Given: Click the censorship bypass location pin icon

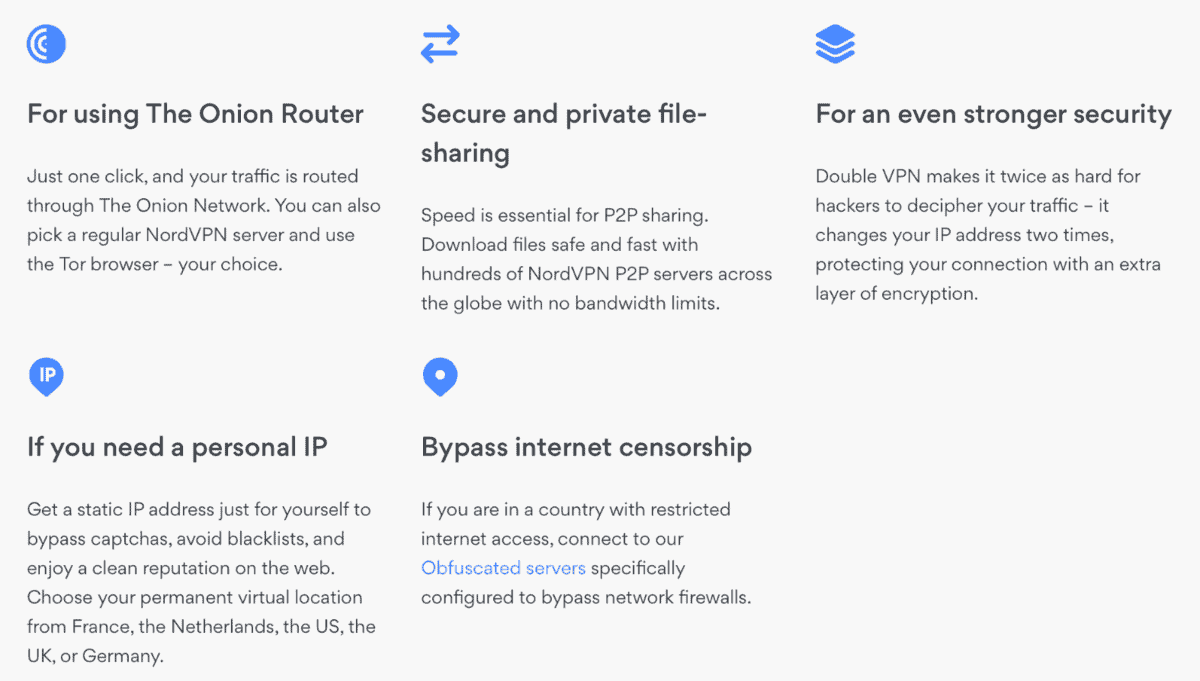Looking at the screenshot, I should 440,377.
